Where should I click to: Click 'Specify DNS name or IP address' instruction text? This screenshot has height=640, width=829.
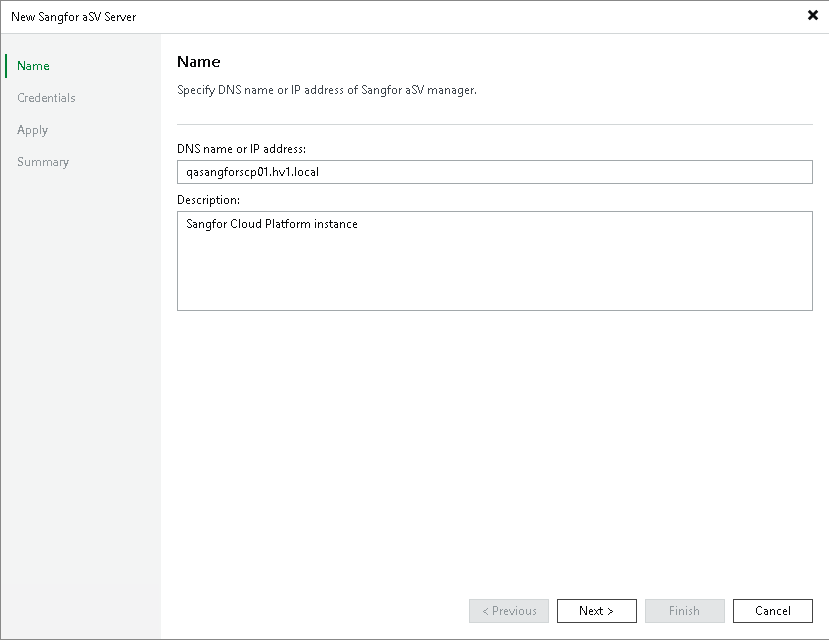(327, 90)
